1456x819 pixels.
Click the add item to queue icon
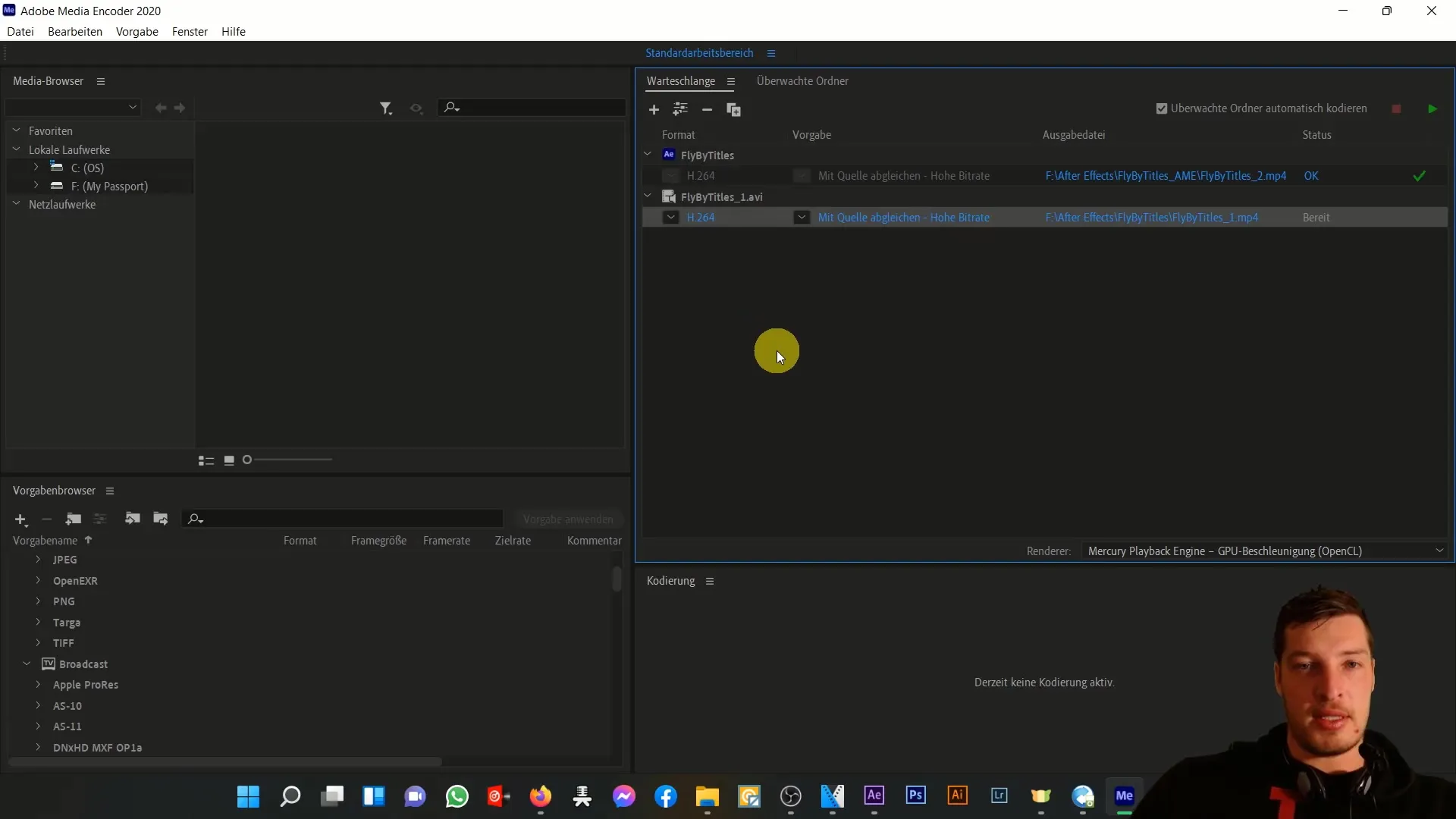tap(653, 109)
